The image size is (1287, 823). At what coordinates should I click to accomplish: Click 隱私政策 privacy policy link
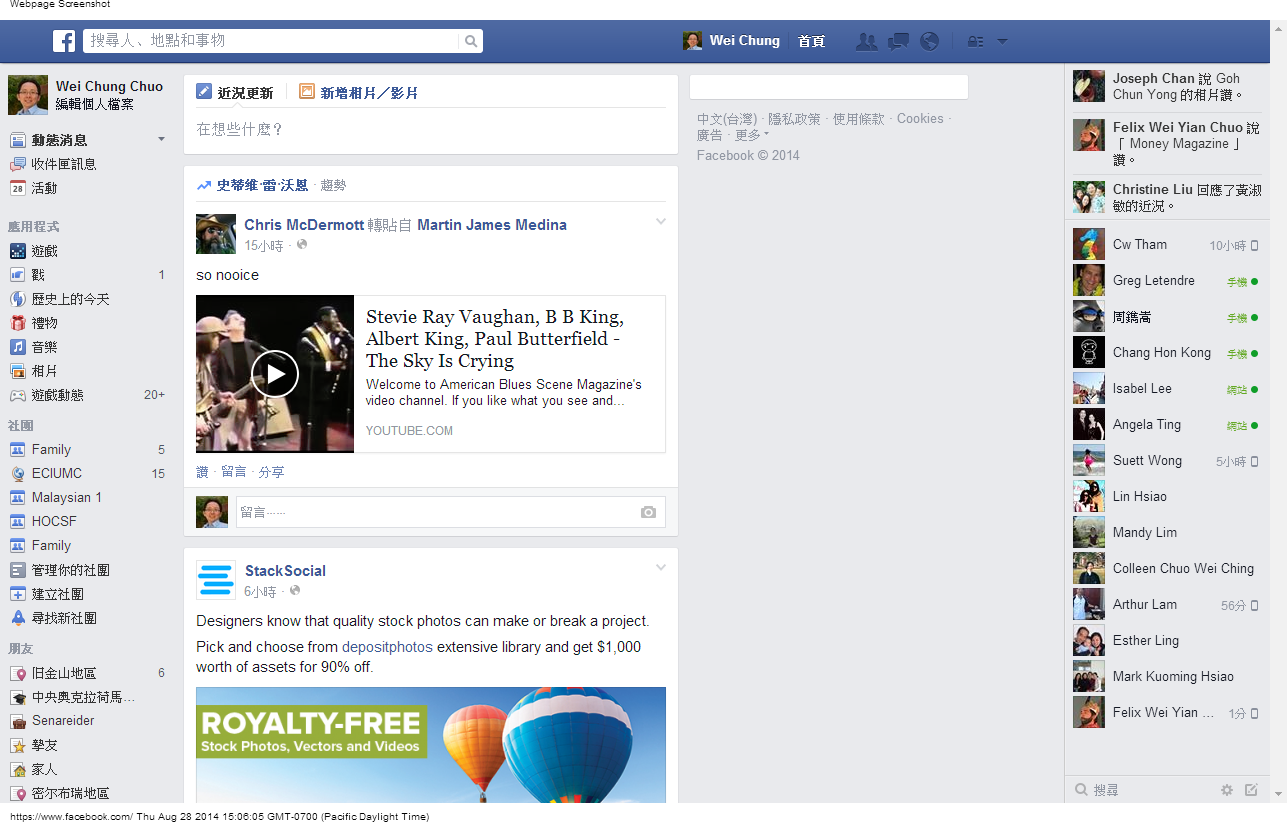pos(794,119)
